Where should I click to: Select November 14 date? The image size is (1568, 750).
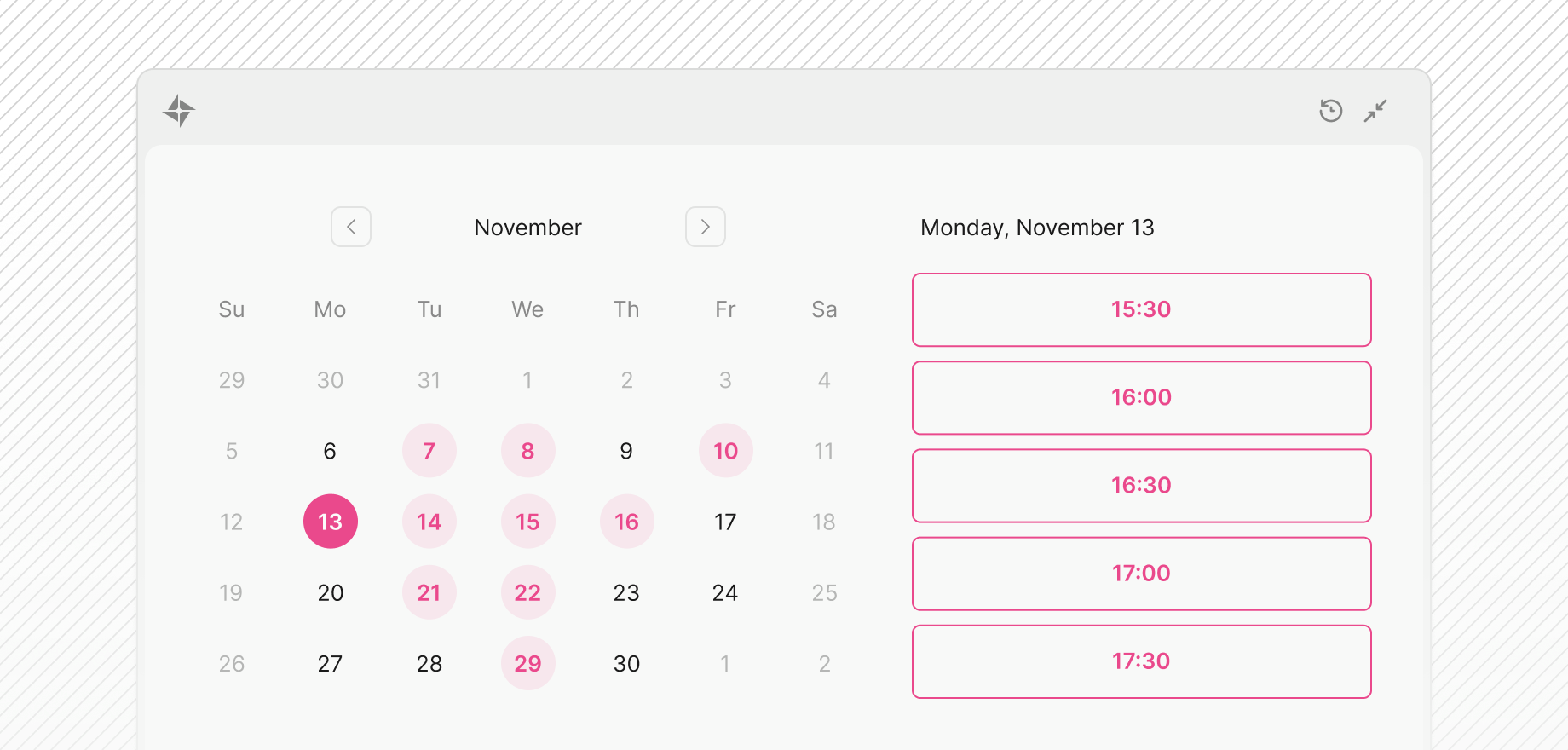(429, 522)
